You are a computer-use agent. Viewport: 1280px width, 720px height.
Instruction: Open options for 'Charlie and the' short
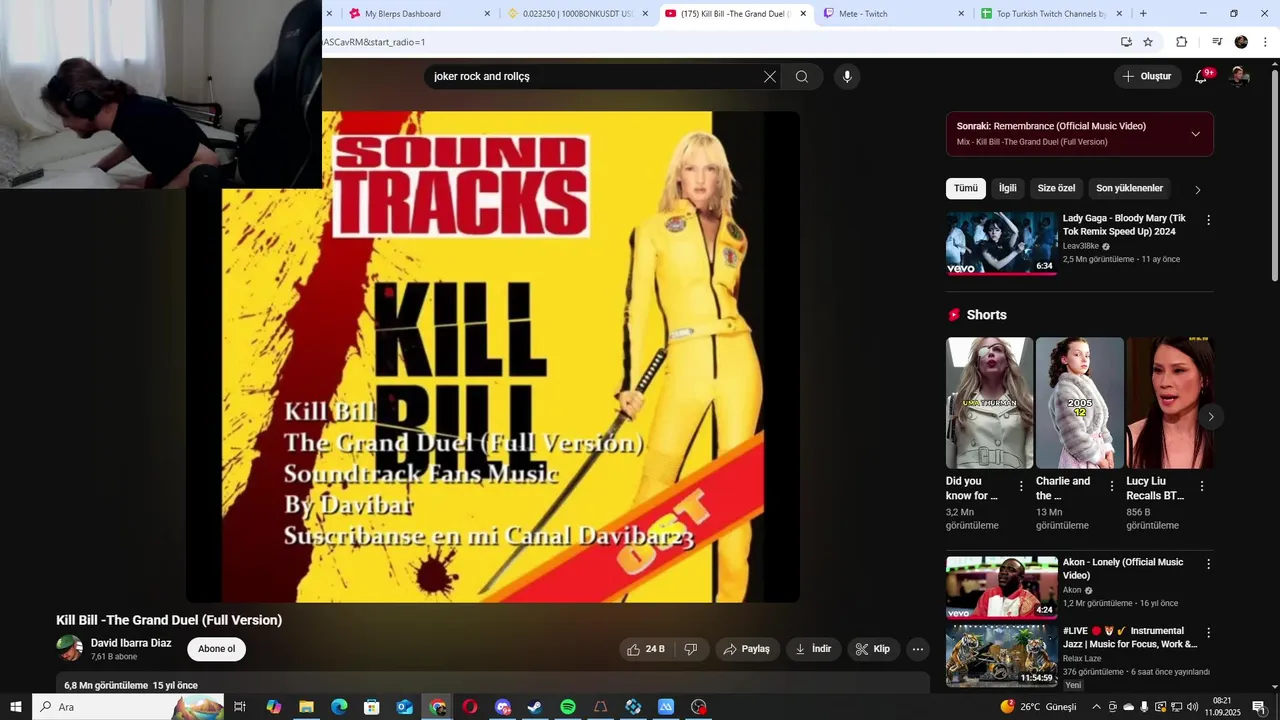pyautogui.click(x=1111, y=486)
